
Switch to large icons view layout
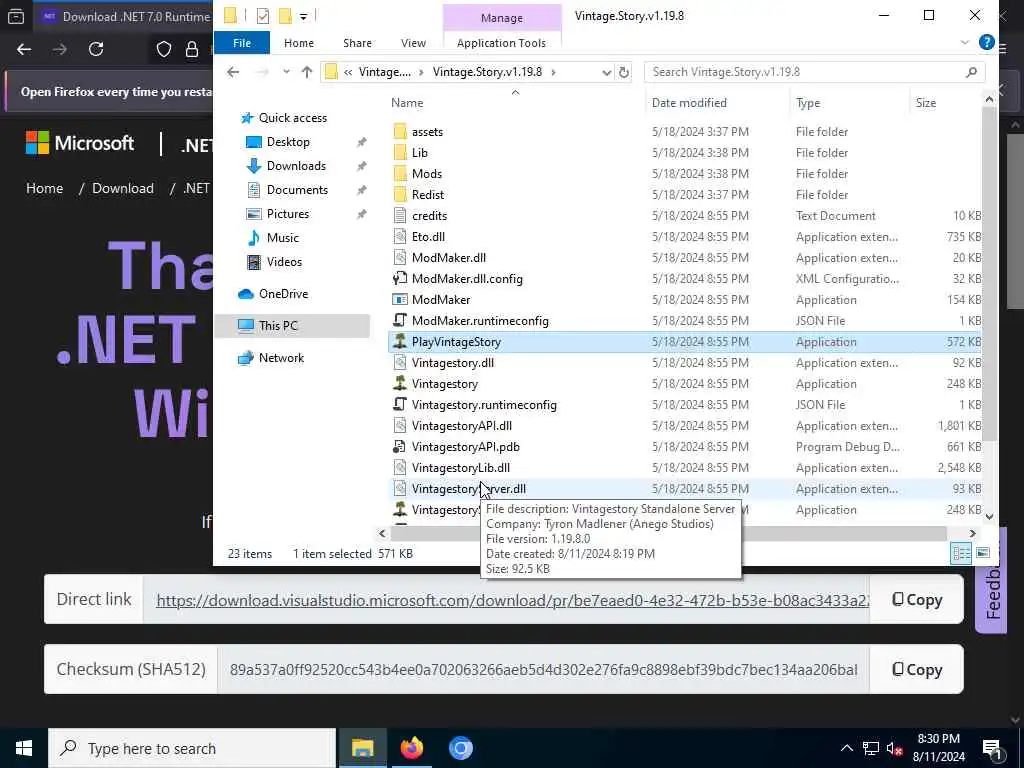coord(983,554)
